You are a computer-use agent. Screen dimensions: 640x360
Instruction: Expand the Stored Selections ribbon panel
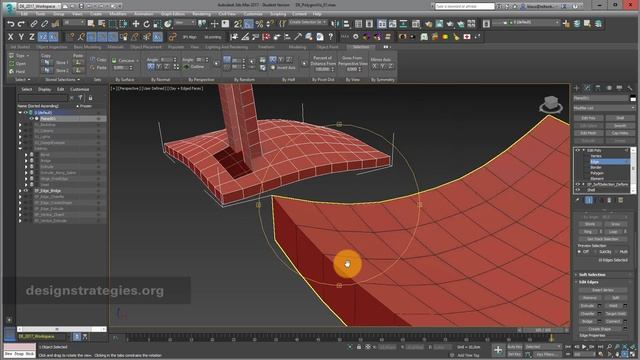click(62, 80)
